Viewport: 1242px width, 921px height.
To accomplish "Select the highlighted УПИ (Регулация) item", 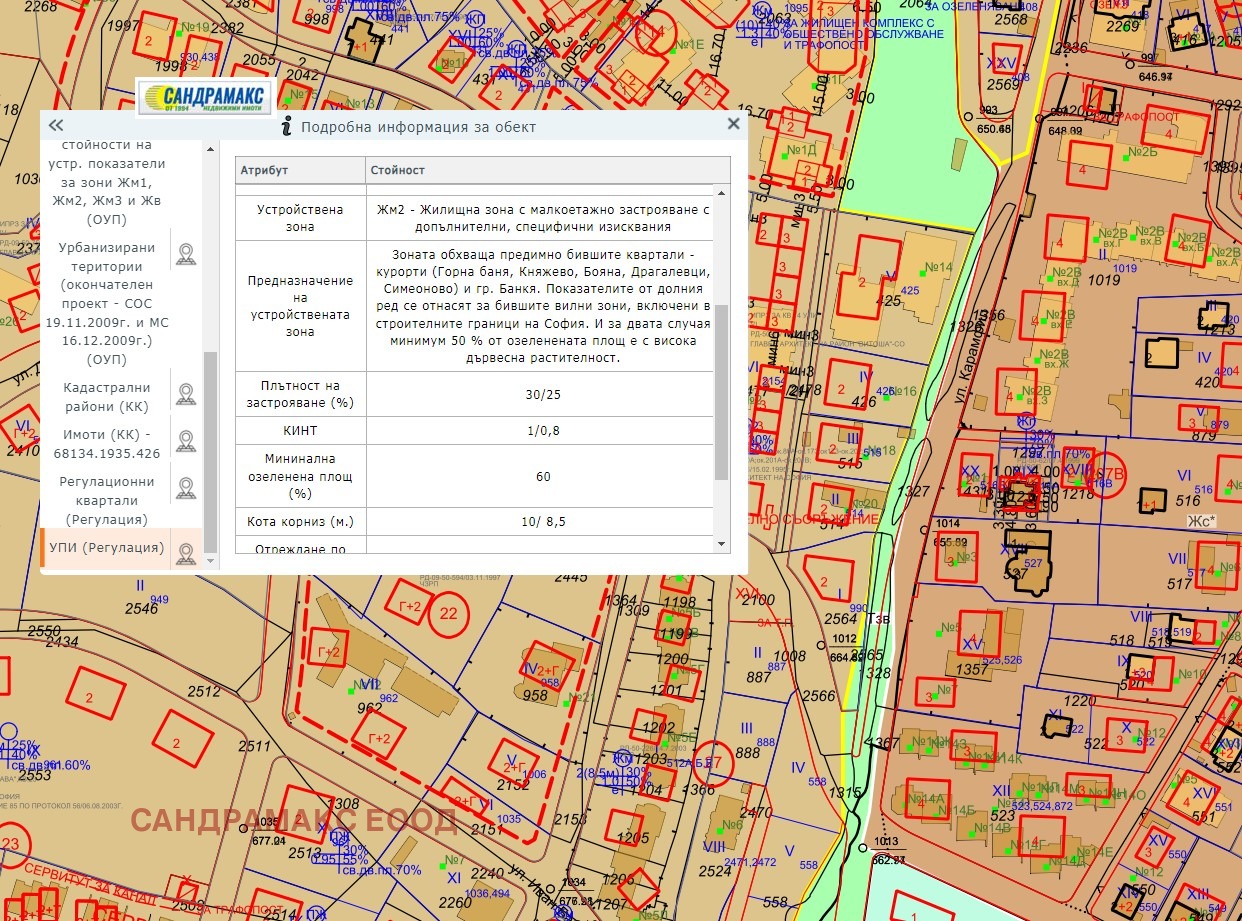I will point(106,548).
